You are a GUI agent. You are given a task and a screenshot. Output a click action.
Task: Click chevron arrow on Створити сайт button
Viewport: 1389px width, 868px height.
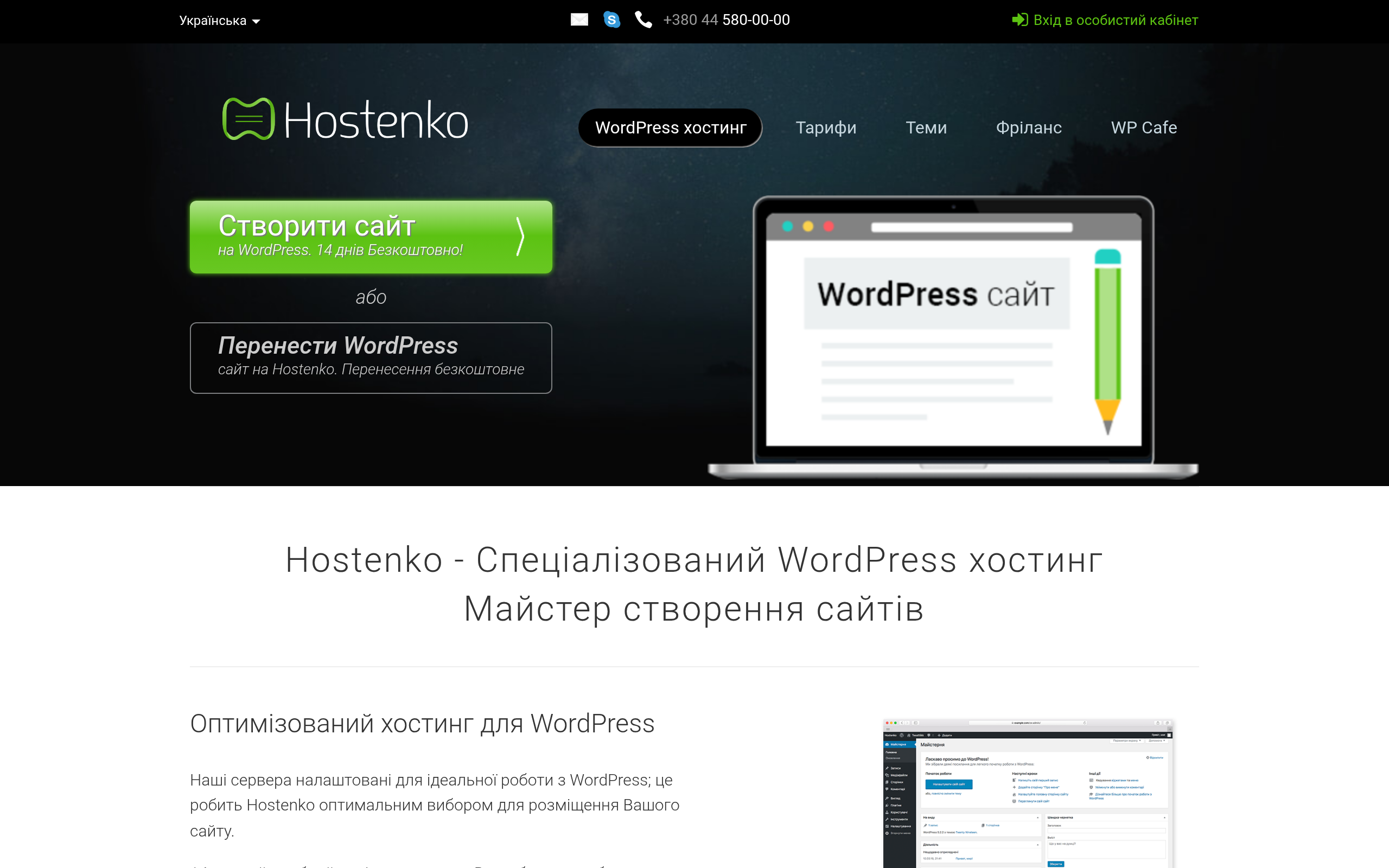point(520,237)
